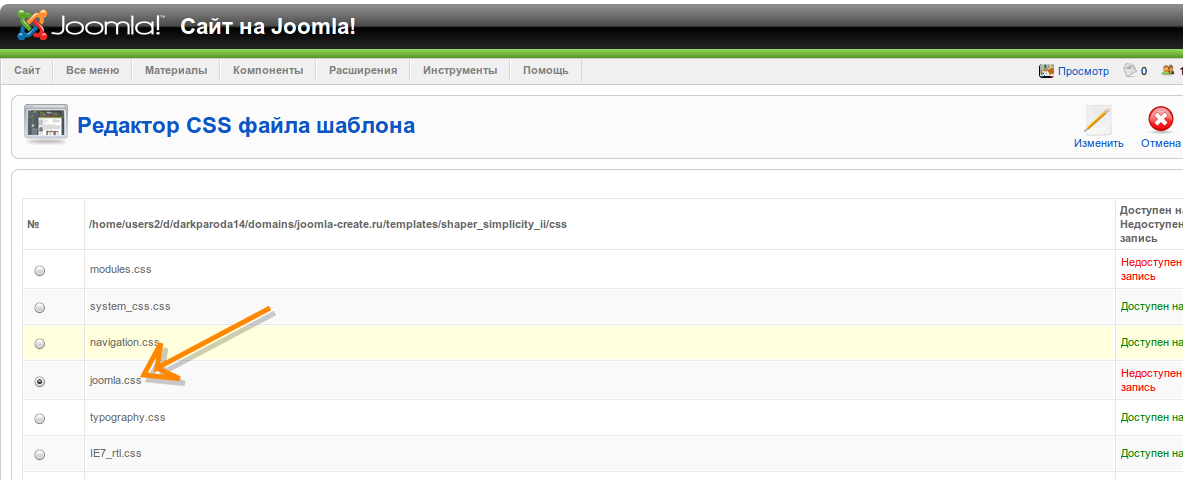The width and height of the screenshot is (1183, 480).
Task: Click the messages speech-bubble icon
Action: [x=1130, y=71]
